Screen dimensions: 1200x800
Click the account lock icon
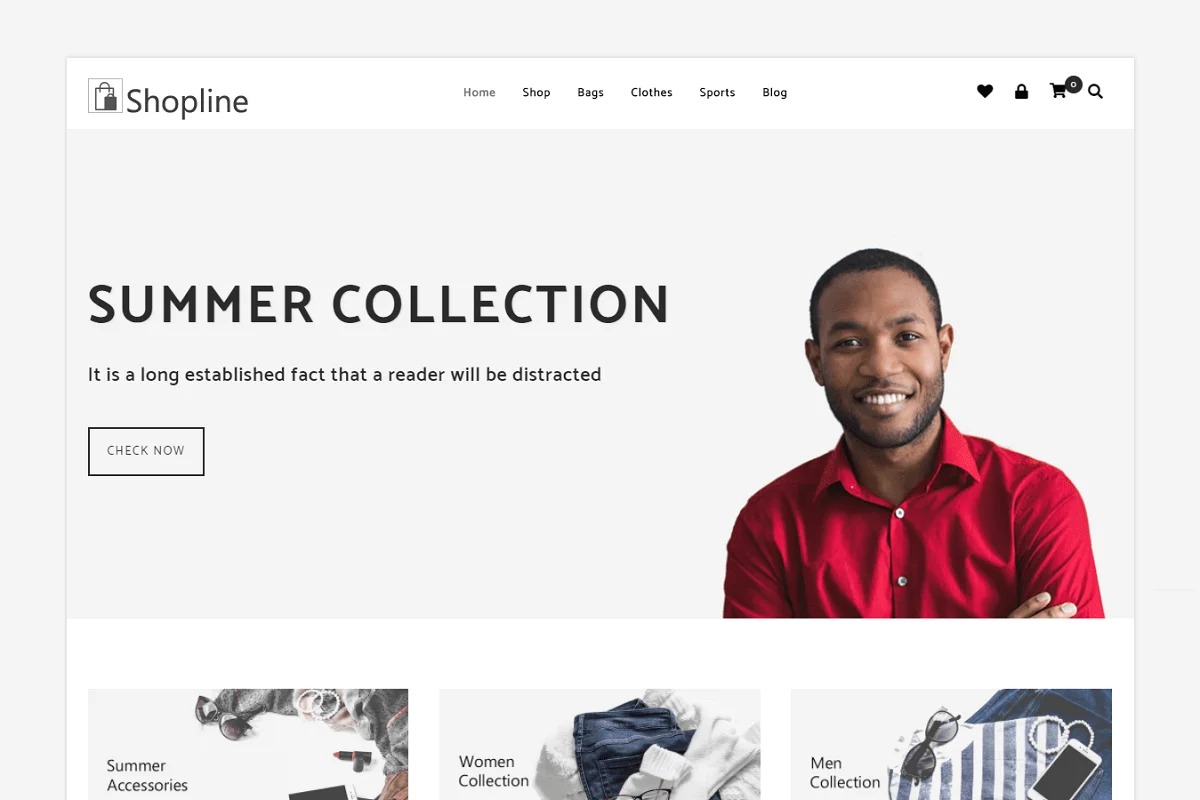click(x=1021, y=91)
